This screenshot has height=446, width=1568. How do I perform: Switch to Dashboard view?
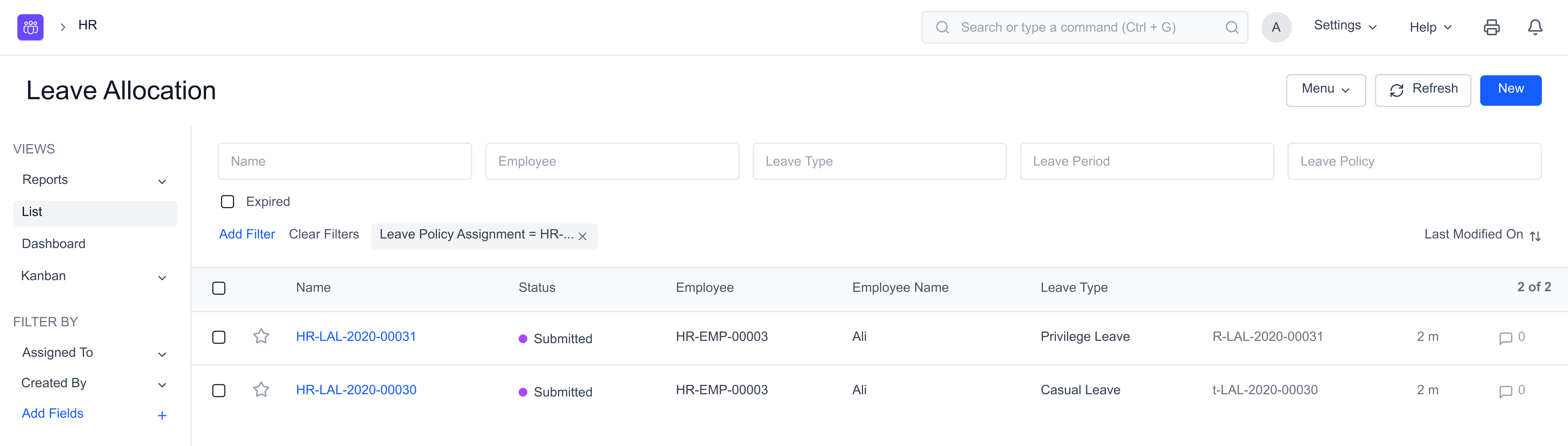54,244
